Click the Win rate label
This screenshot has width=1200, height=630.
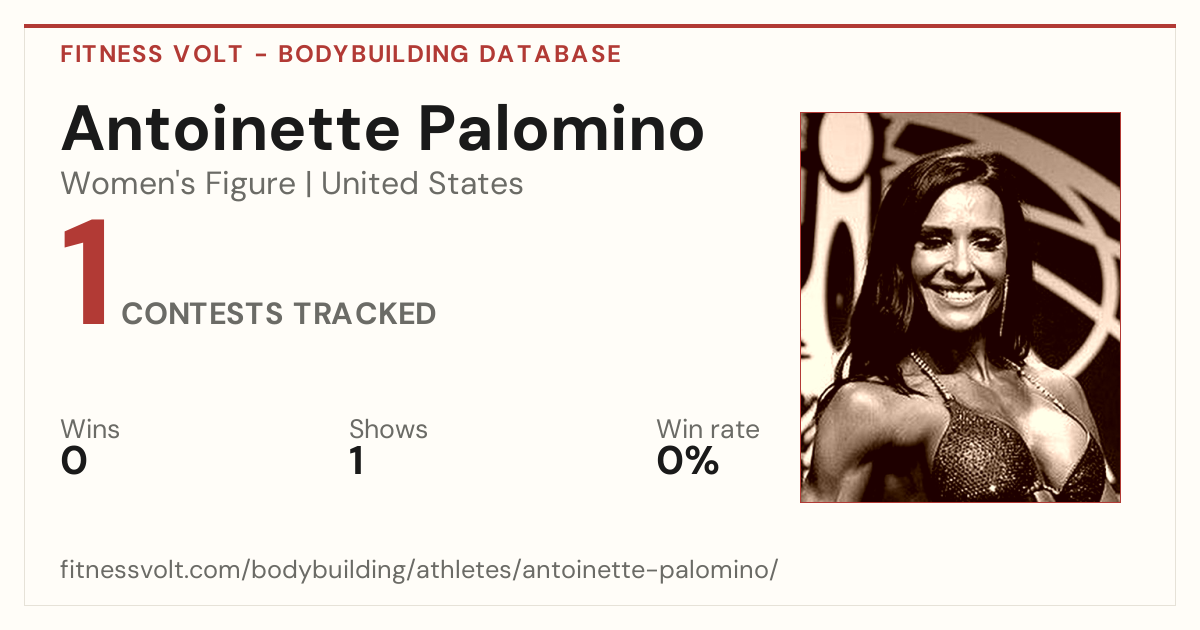(x=708, y=430)
